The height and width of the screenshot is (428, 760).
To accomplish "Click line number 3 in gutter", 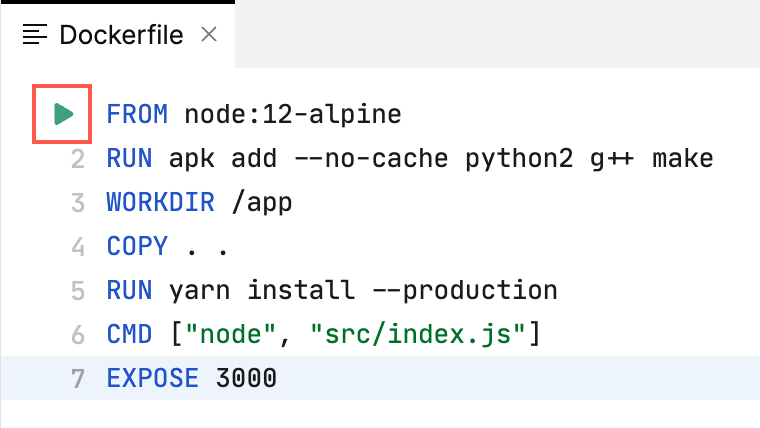I will click(x=78, y=202).
